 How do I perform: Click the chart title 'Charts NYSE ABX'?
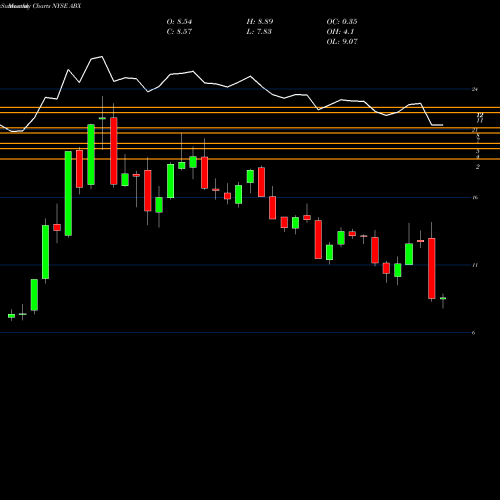(58, 6)
